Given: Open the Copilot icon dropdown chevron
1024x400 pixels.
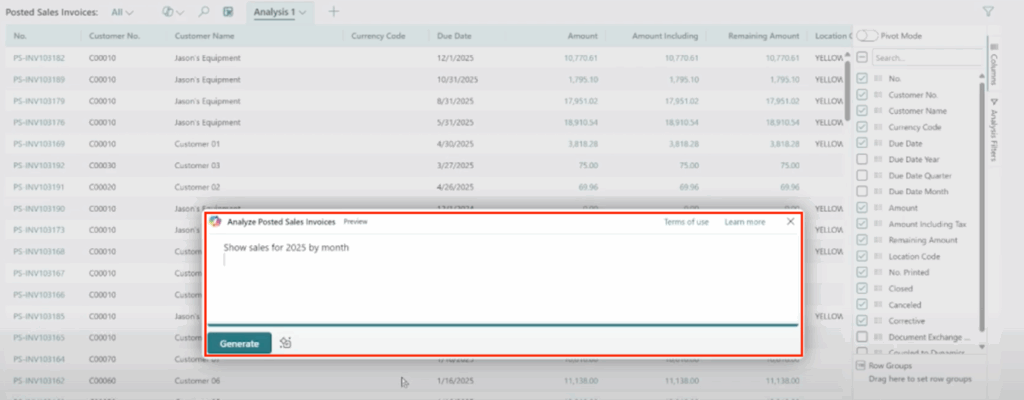Looking at the screenshot, I should [180, 12].
